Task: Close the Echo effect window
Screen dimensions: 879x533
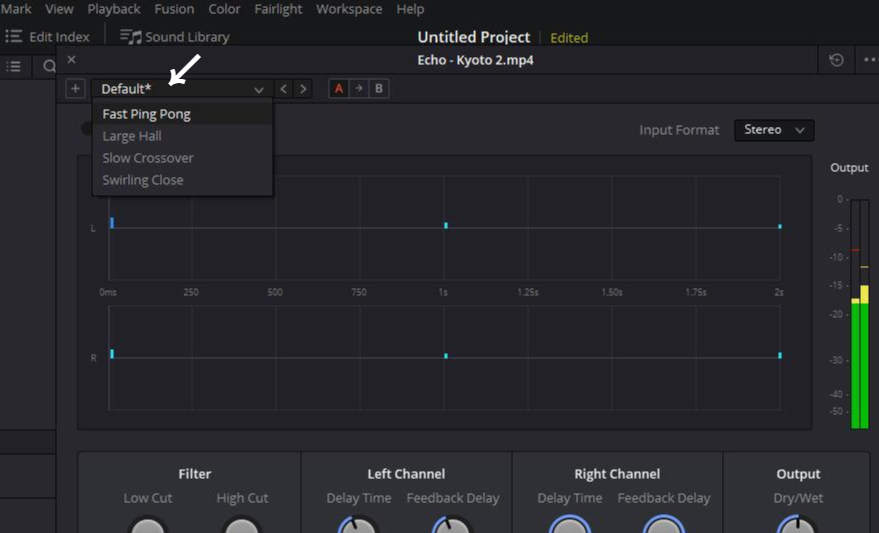Action: coord(71,59)
